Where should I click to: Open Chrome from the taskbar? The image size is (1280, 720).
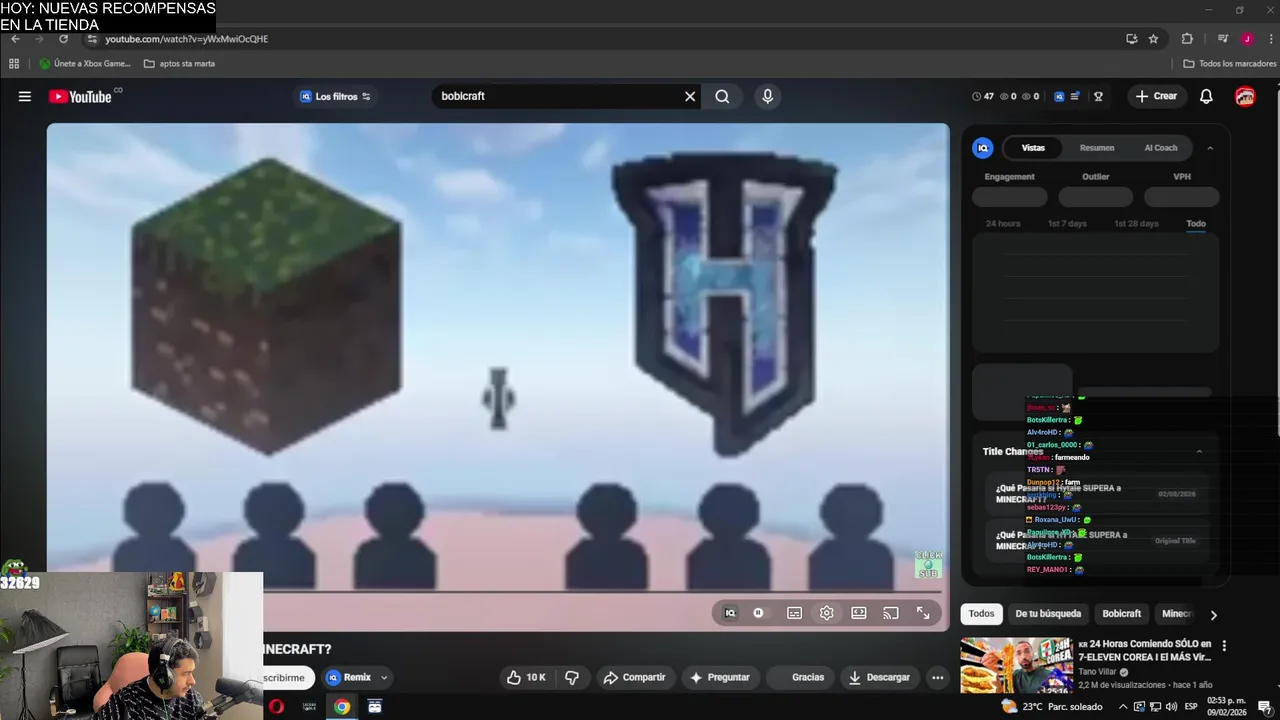point(342,707)
